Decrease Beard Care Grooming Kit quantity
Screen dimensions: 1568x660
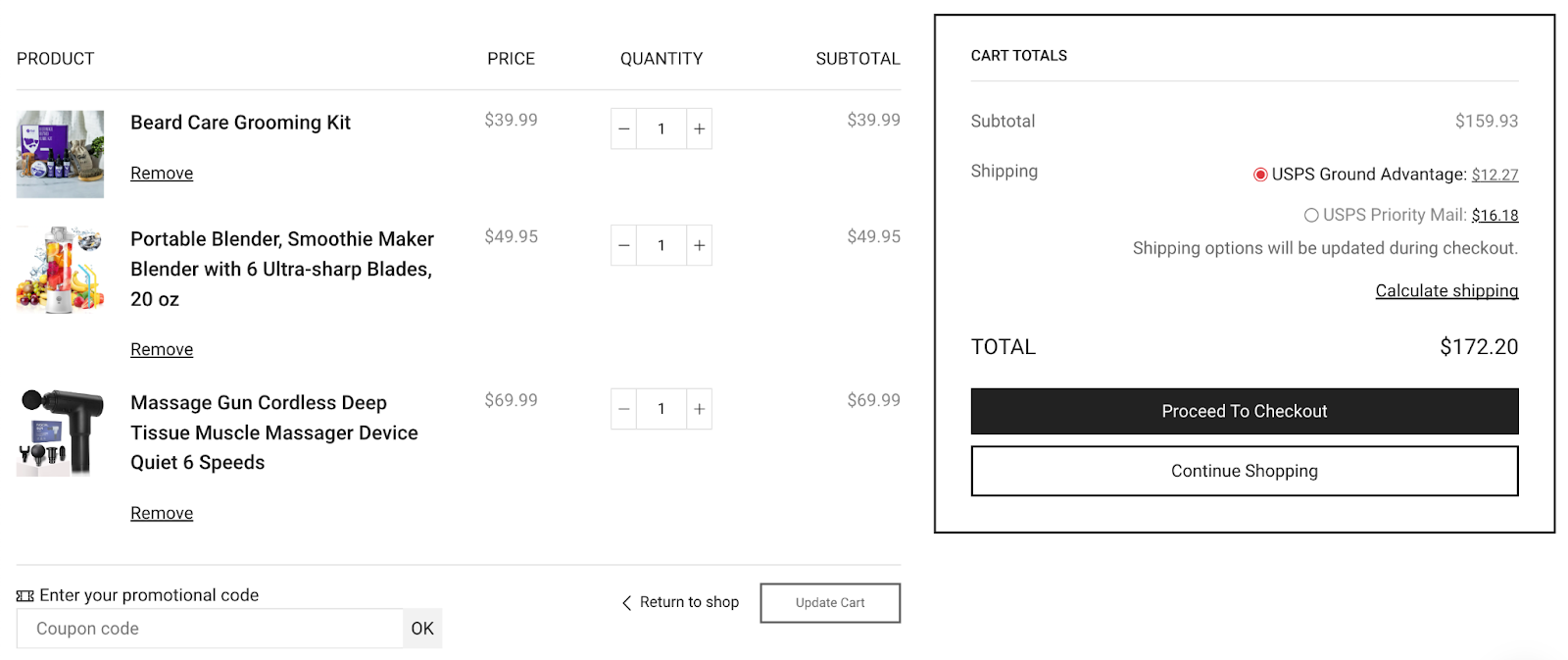(x=623, y=128)
